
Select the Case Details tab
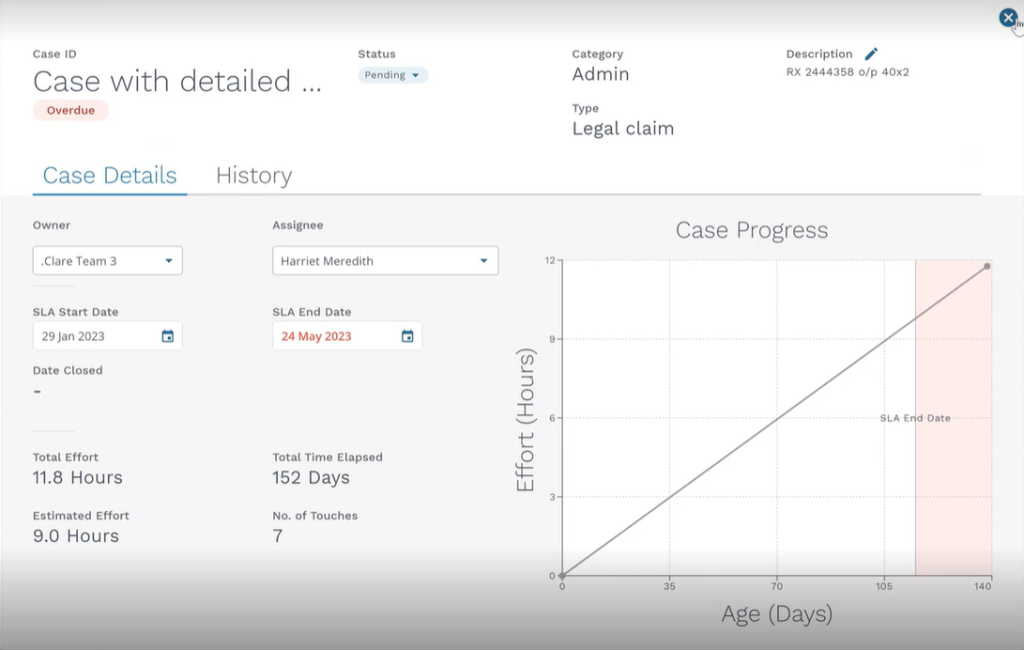point(110,175)
